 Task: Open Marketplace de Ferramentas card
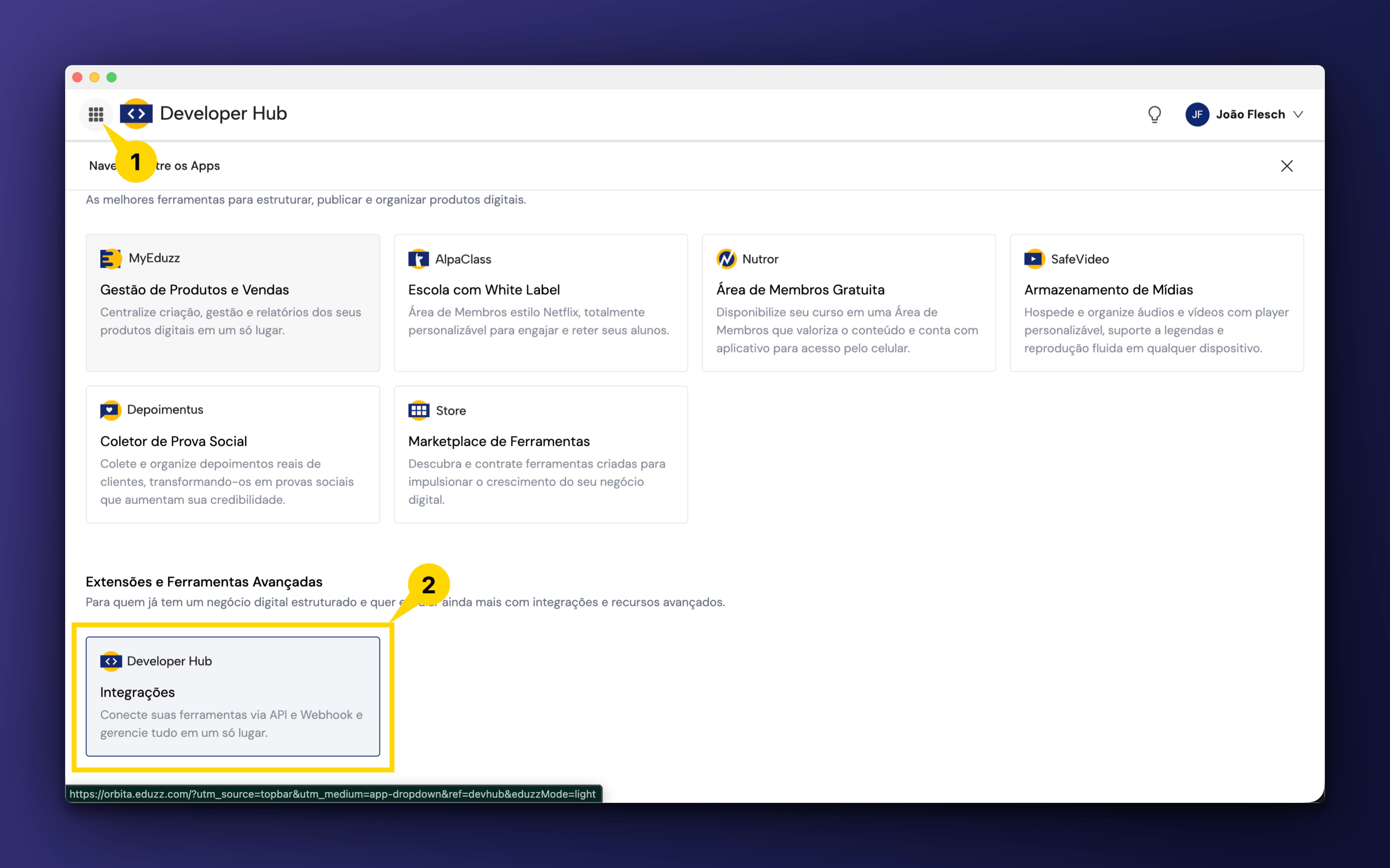[x=540, y=454]
